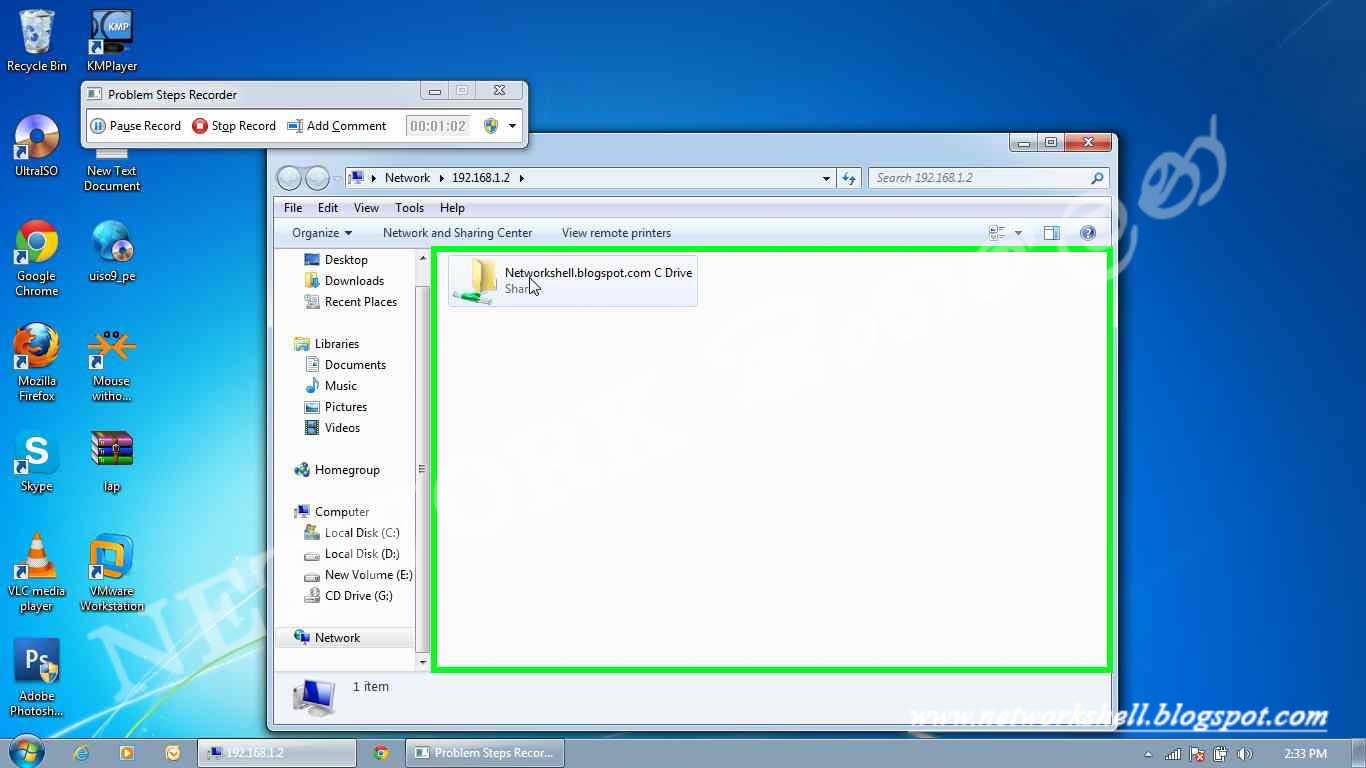The image size is (1366, 768).
Task: Open the File menu
Action: (293, 208)
